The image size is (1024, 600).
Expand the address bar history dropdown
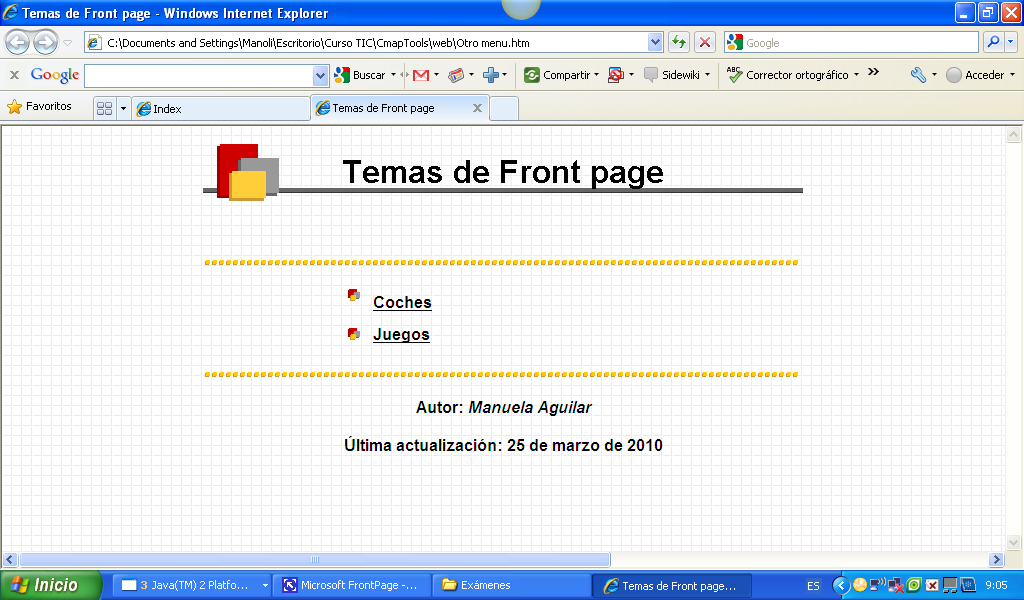(655, 42)
